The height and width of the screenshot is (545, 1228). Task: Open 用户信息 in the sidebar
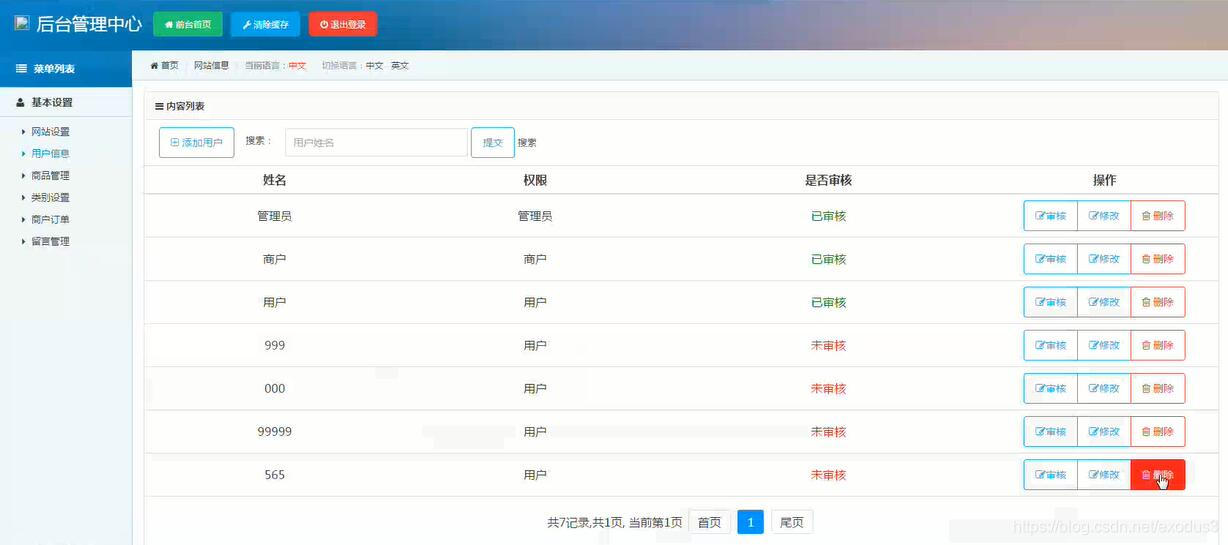coord(50,154)
